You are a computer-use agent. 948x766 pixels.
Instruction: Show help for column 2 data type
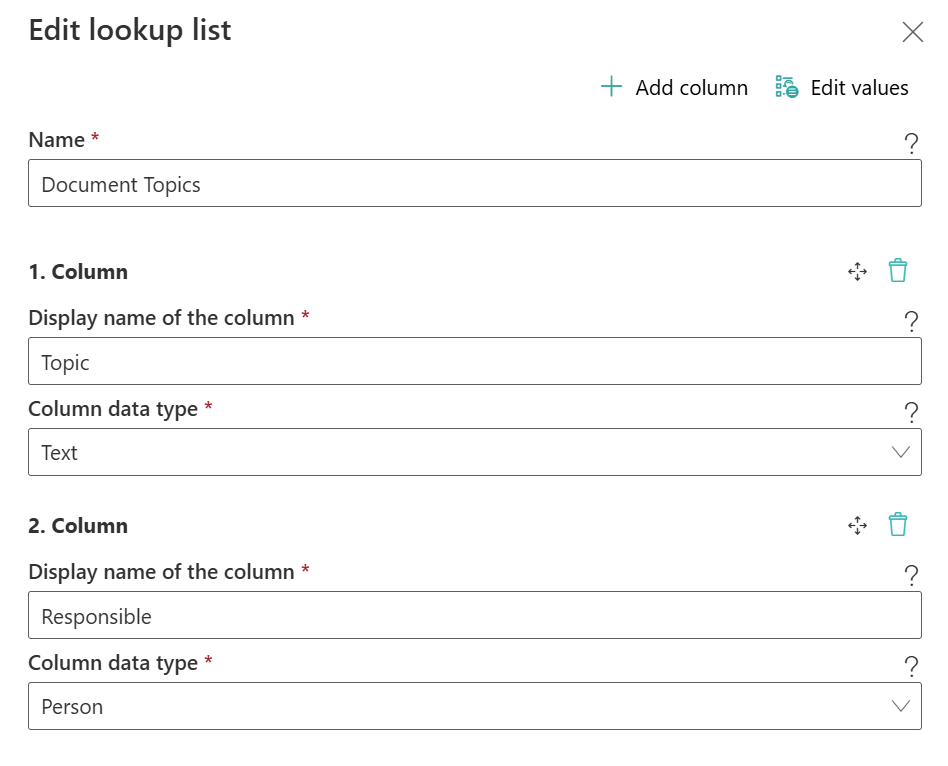coord(911,667)
